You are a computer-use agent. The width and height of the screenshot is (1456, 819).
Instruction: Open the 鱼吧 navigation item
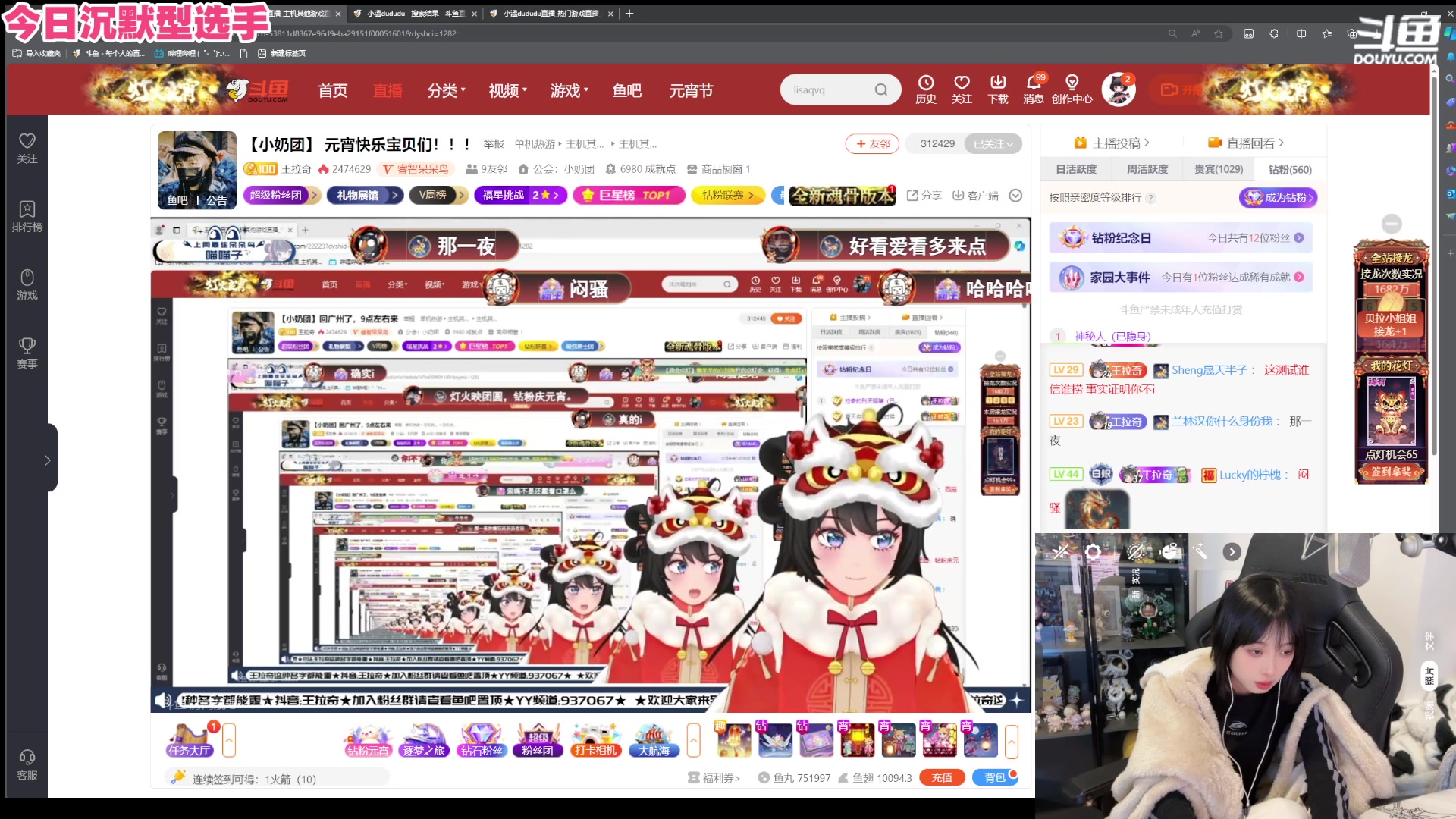tap(627, 90)
